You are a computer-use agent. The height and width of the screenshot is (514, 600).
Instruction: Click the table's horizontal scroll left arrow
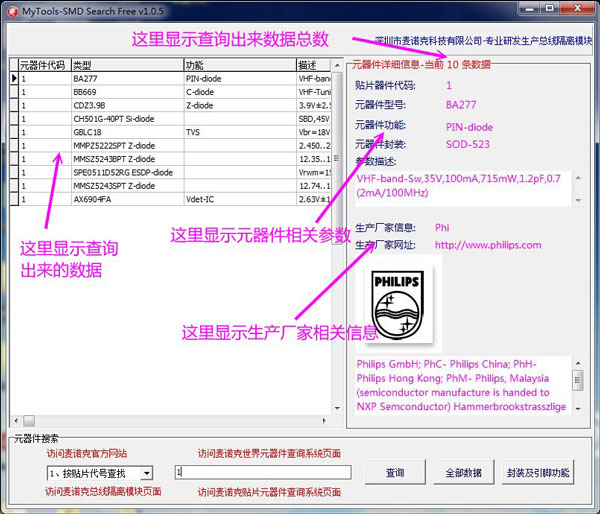16,421
